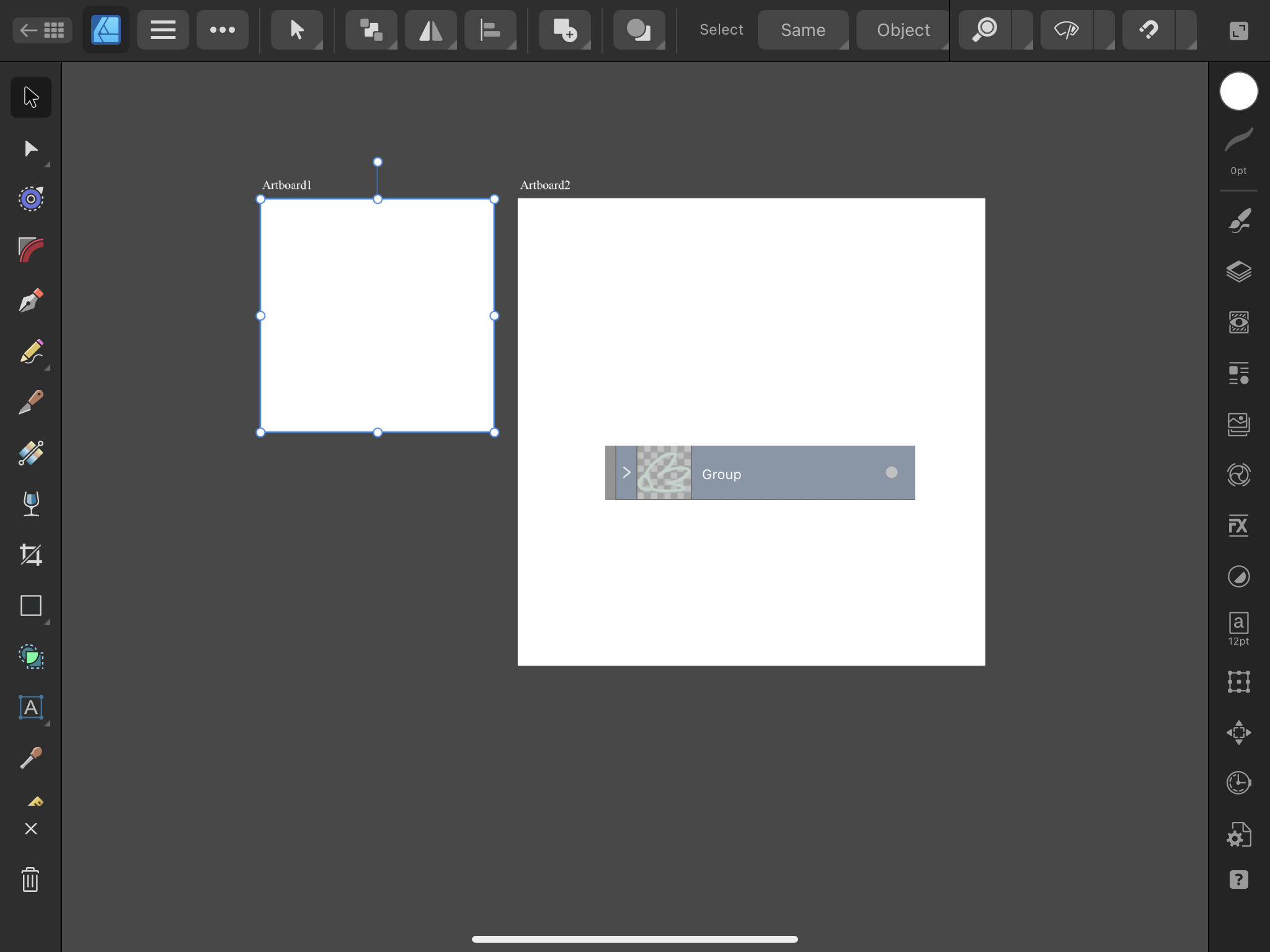
Task: Expand the Group layer chevron
Action: point(626,472)
